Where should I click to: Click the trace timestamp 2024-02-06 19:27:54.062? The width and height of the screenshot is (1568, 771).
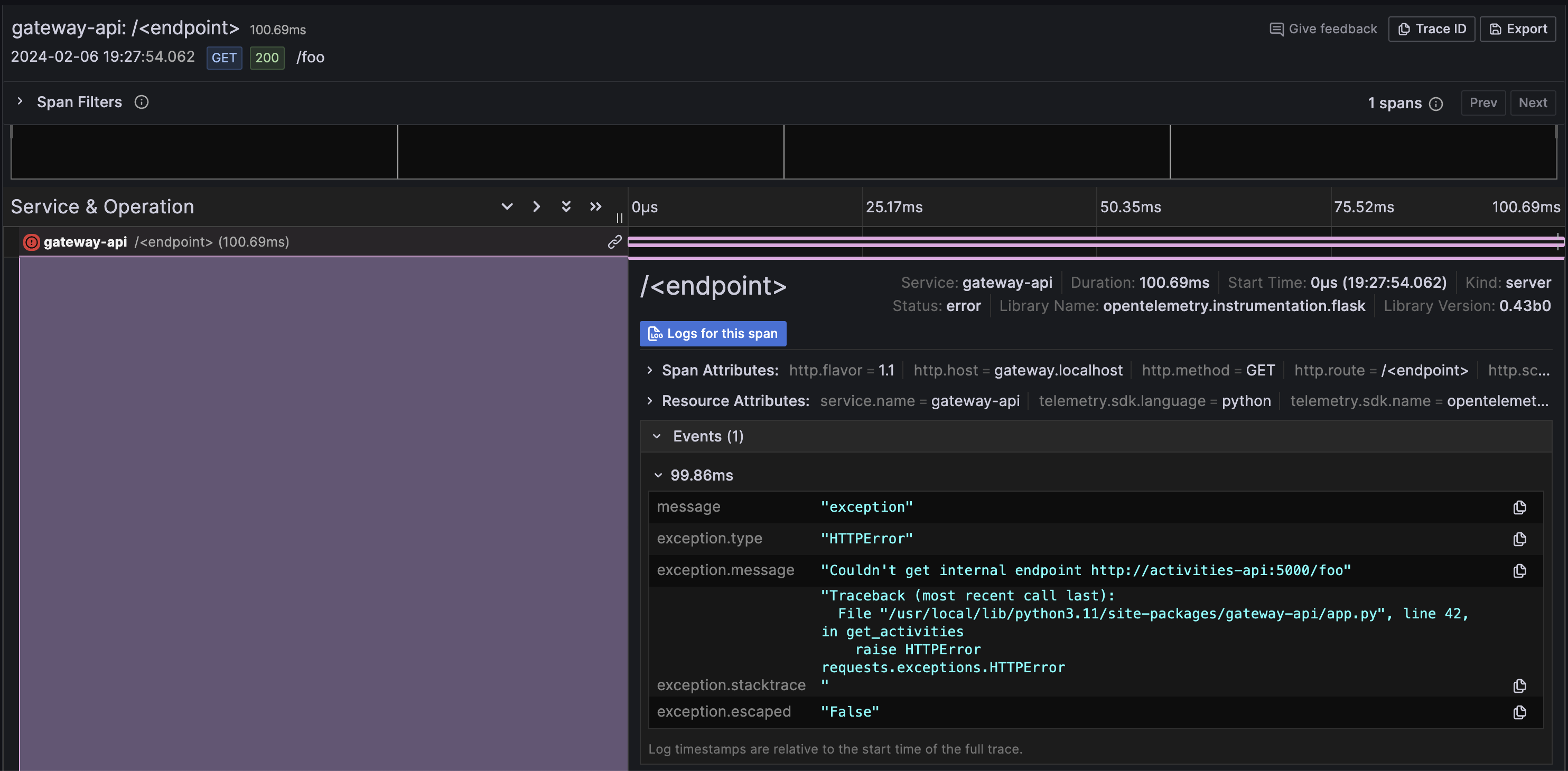click(x=103, y=57)
